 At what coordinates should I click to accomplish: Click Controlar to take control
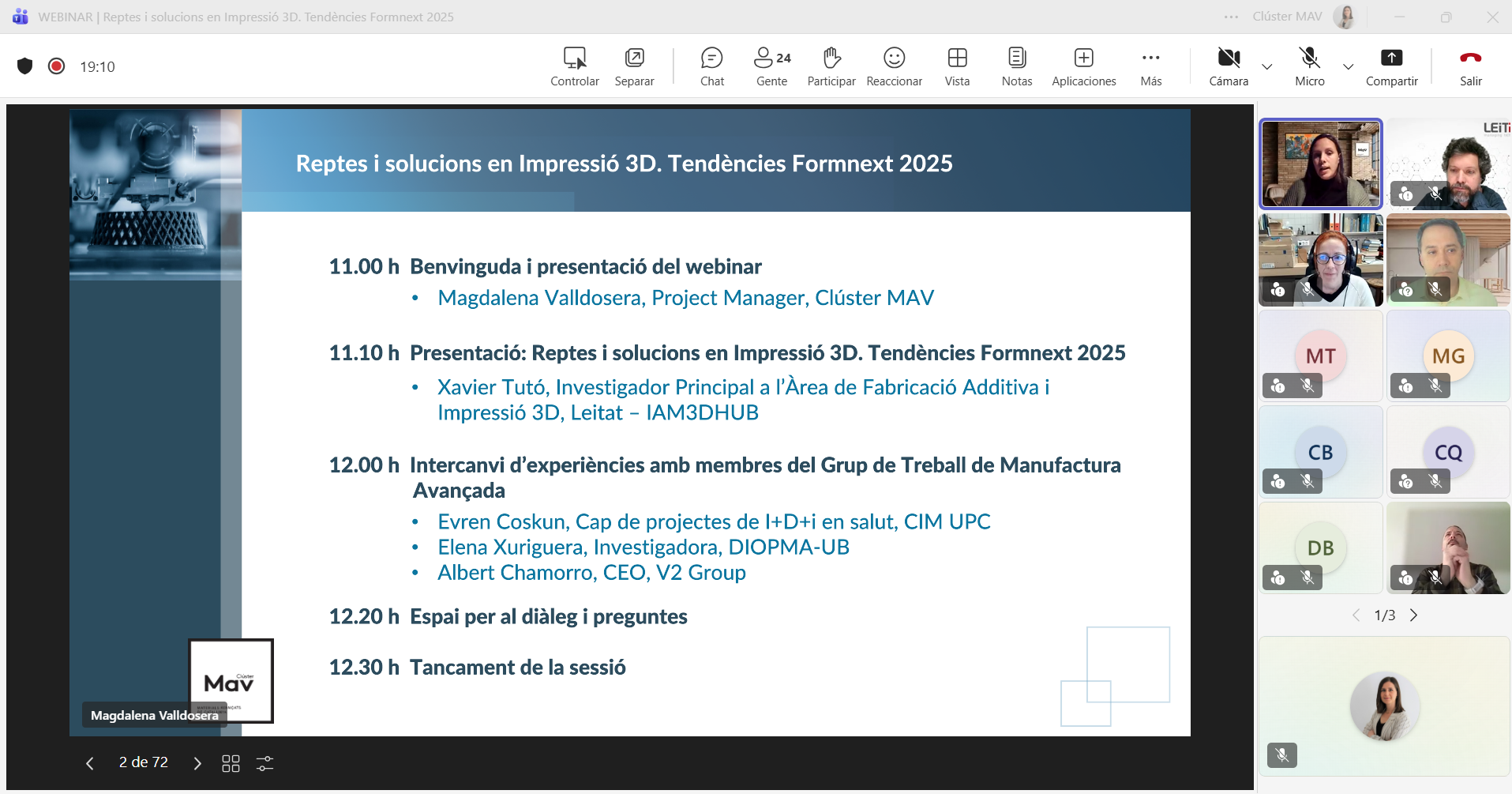click(574, 66)
